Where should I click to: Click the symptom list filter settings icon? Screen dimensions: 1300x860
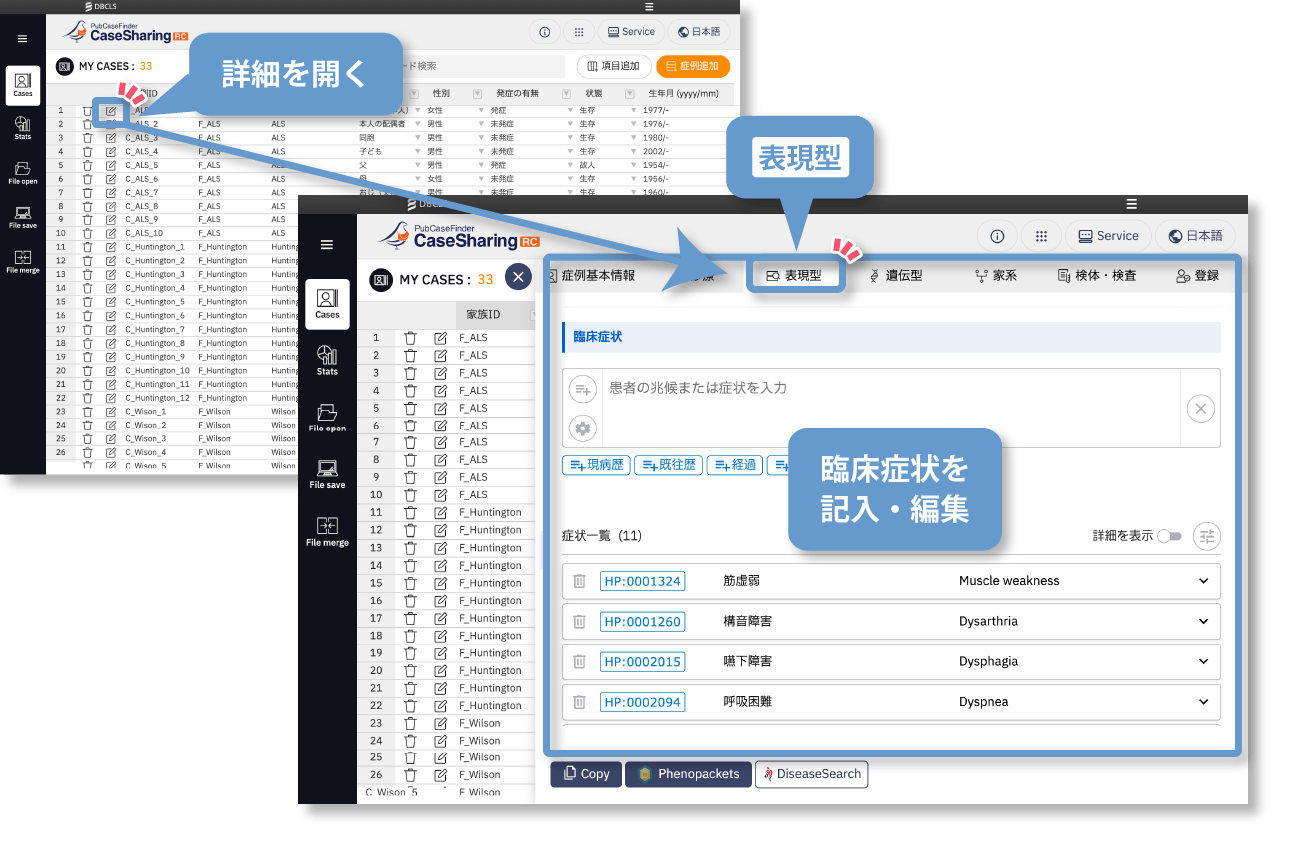[1207, 536]
